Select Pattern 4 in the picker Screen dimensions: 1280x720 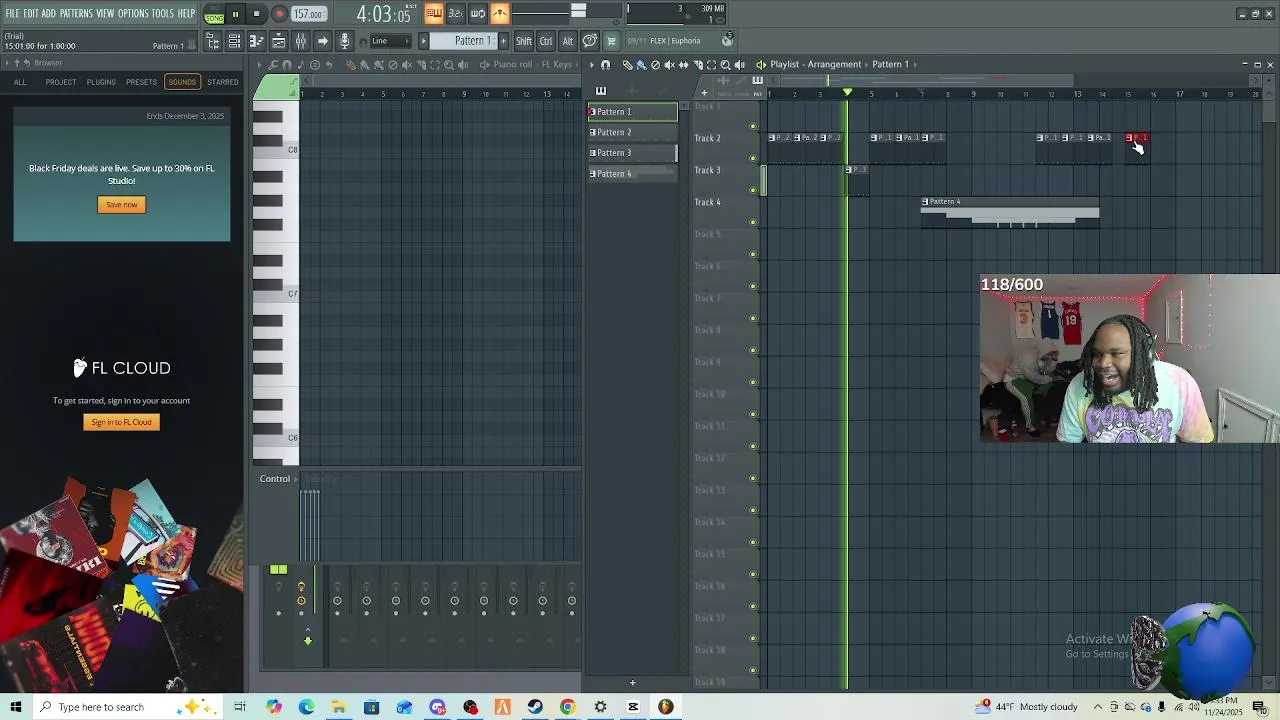[632, 174]
